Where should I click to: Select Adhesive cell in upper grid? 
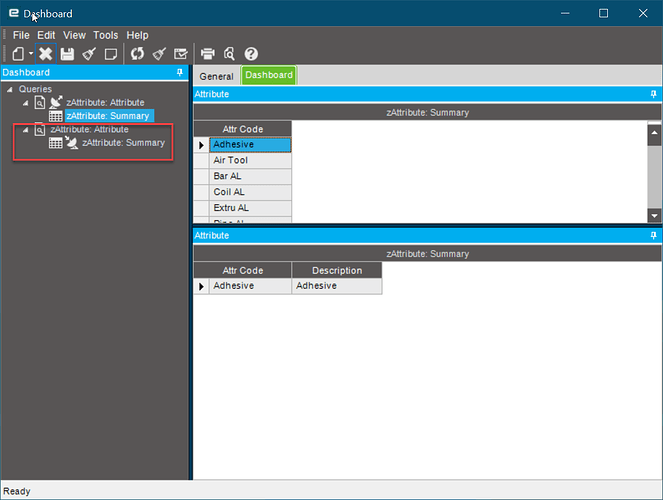(250, 145)
